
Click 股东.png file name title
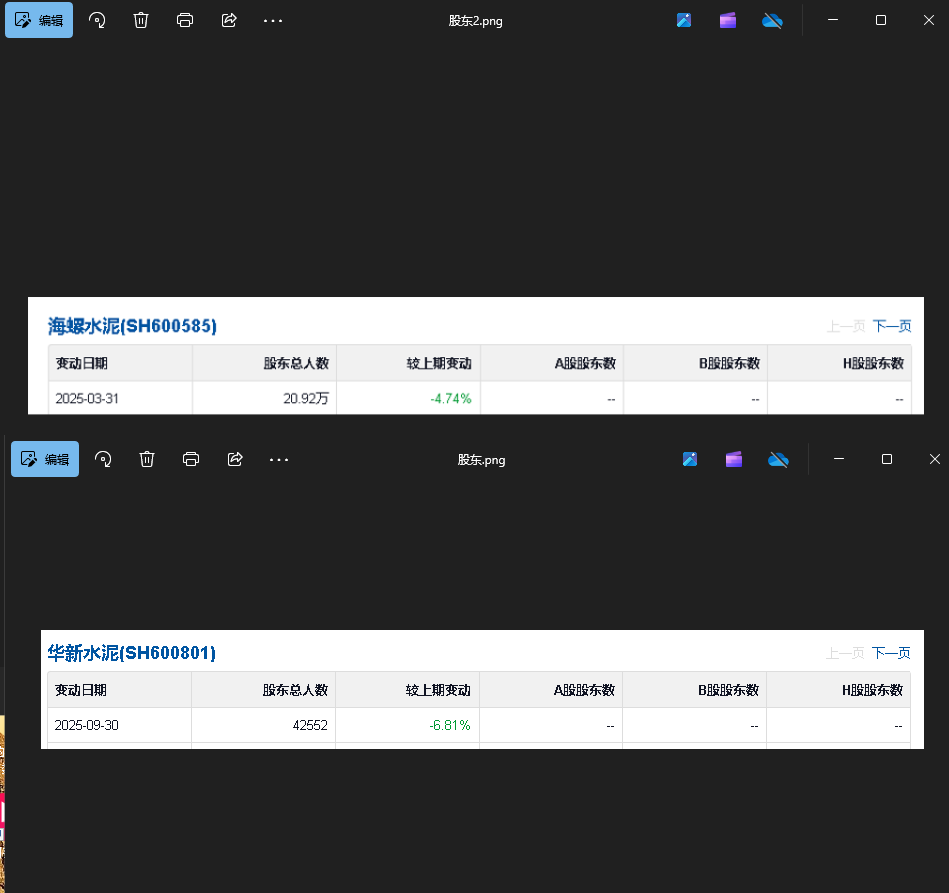(481, 460)
